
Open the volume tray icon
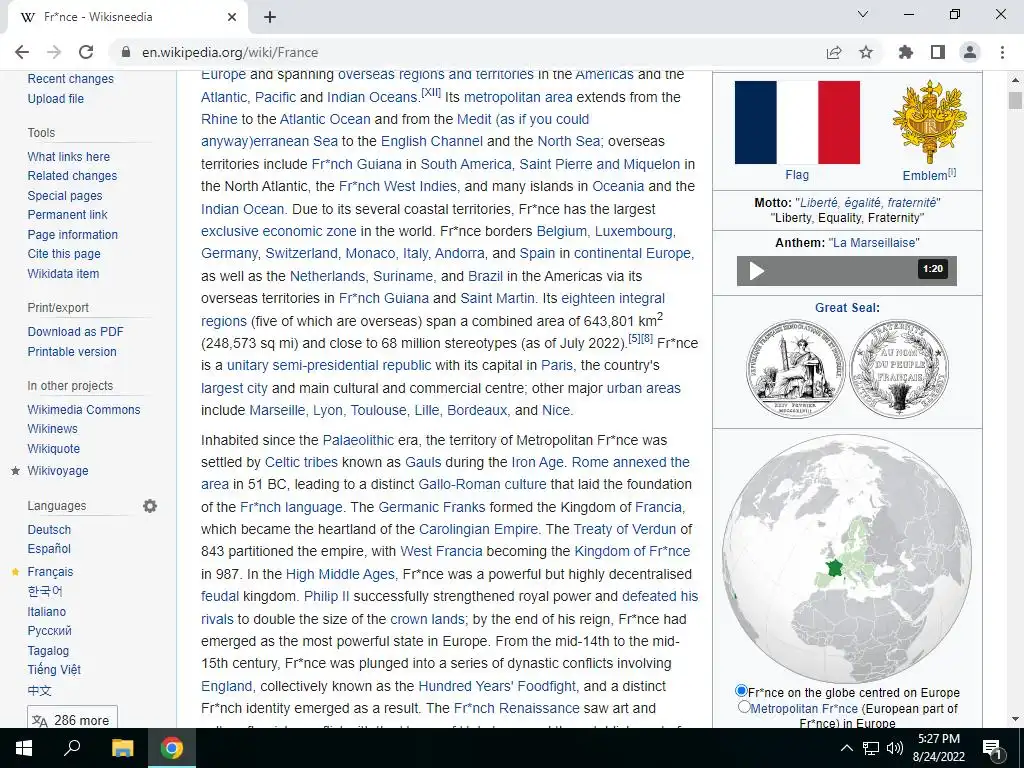895,748
